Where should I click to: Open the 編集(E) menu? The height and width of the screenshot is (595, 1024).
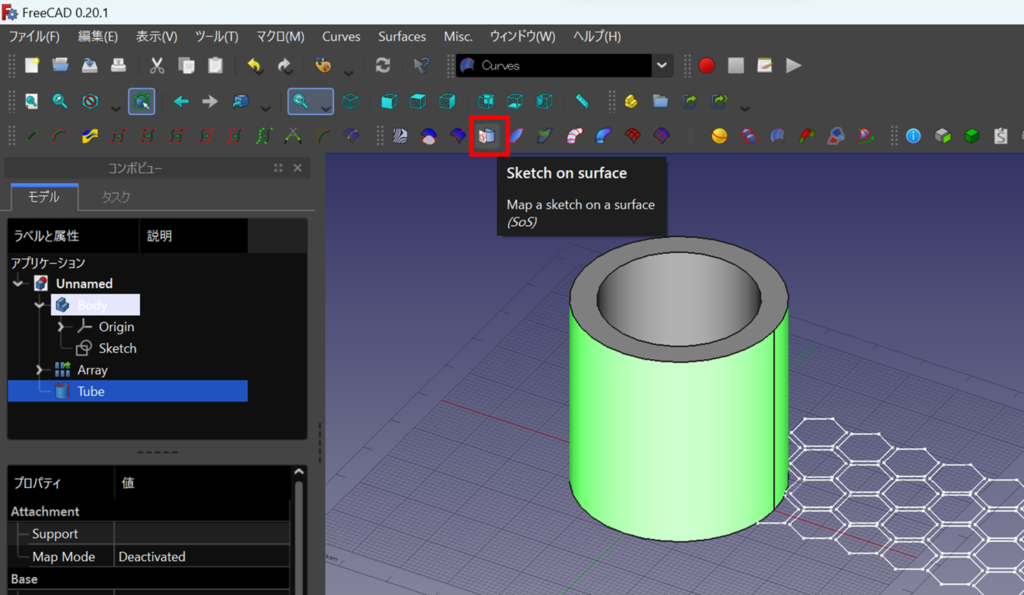[x=98, y=37]
